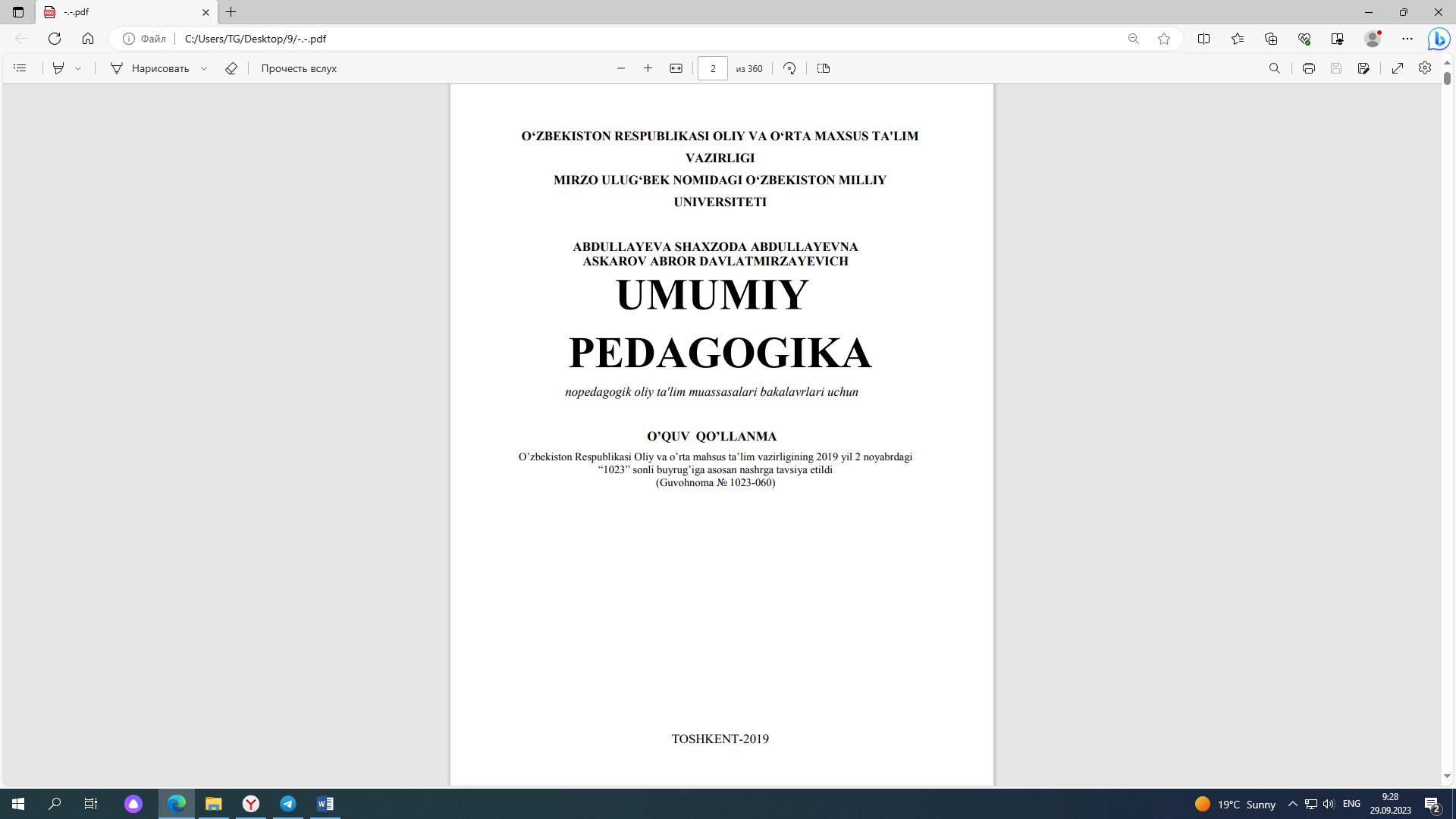This screenshot has width=1456, height=819.
Task: Click Прочесть вслух read aloud button
Action: 299,68
